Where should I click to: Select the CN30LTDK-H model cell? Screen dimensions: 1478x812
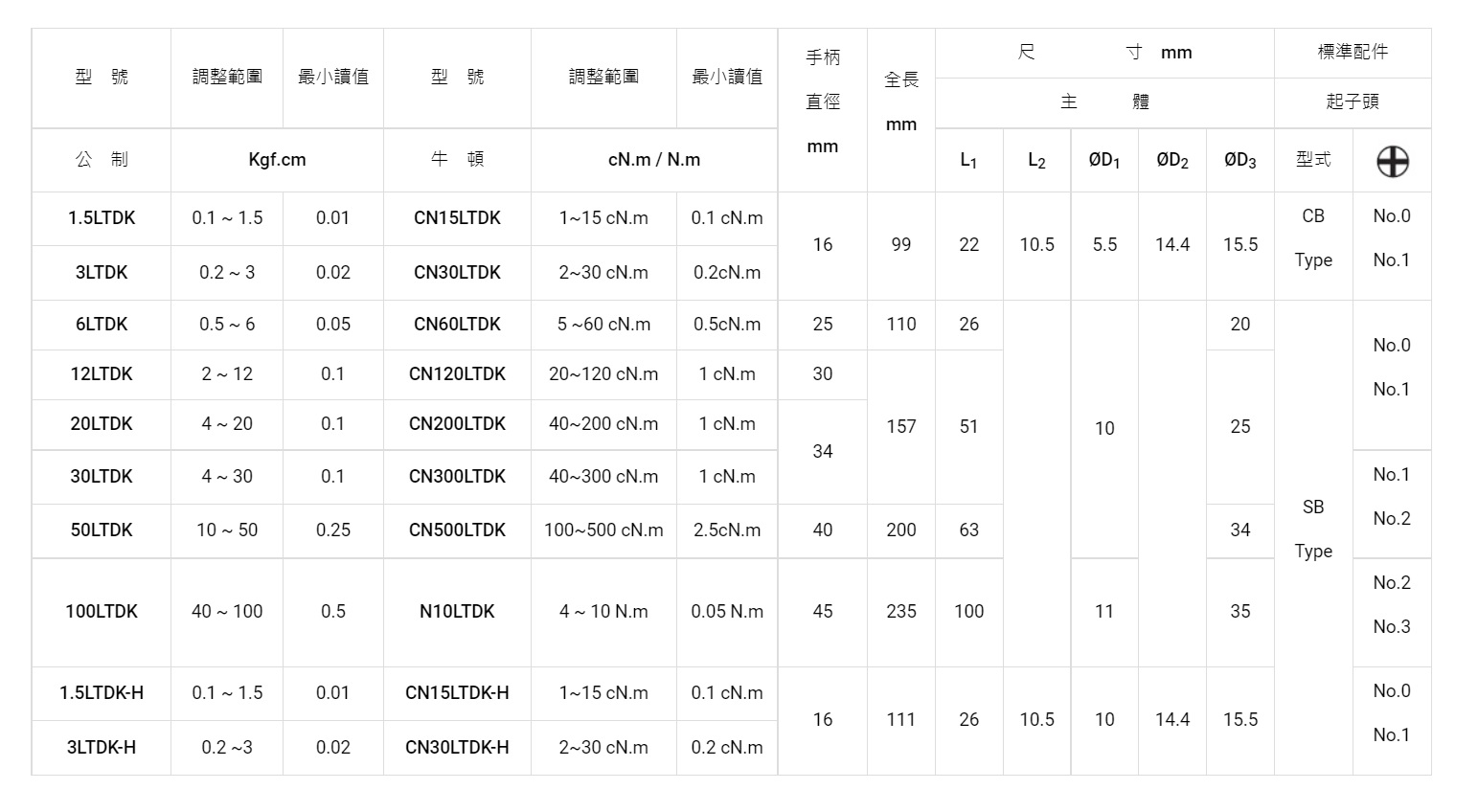(x=457, y=748)
